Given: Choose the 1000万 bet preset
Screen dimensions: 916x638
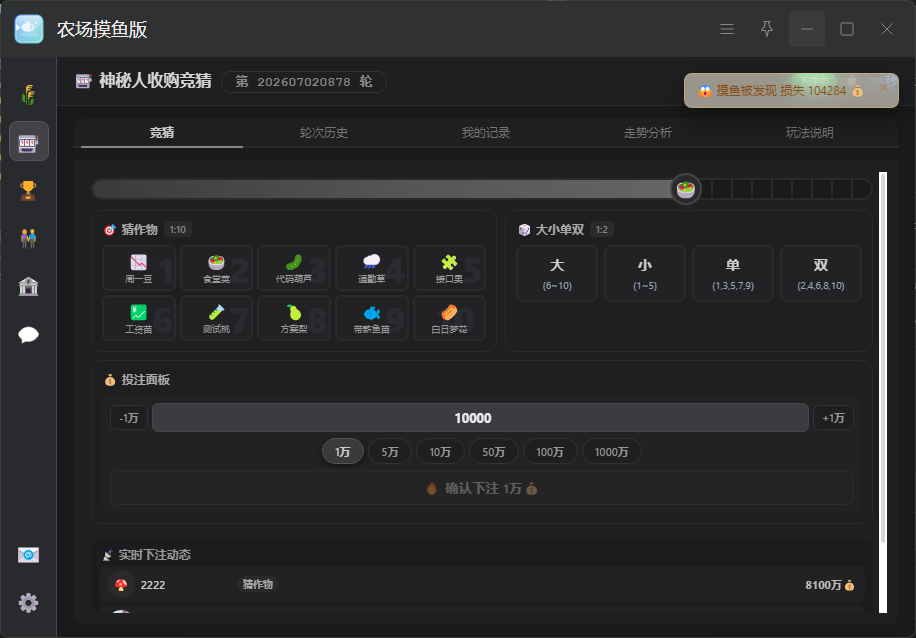Looking at the screenshot, I should point(612,452).
